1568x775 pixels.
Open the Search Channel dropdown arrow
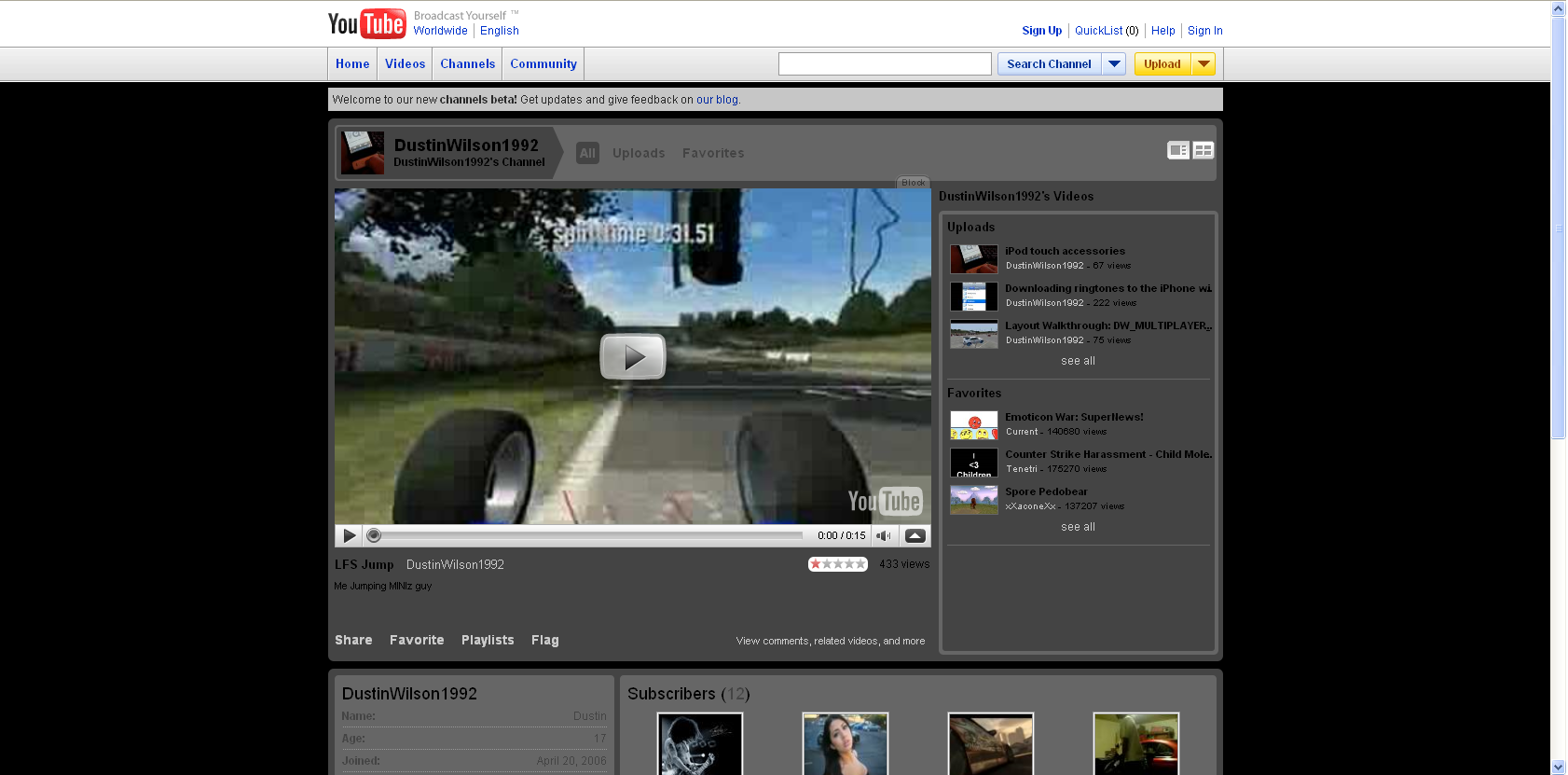click(x=1114, y=63)
